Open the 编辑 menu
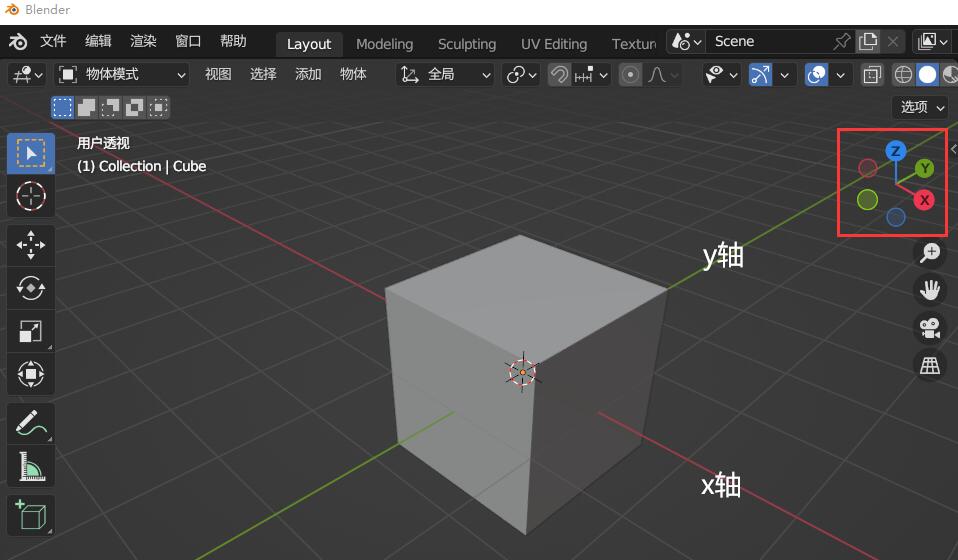958x560 pixels. (x=98, y=42)
